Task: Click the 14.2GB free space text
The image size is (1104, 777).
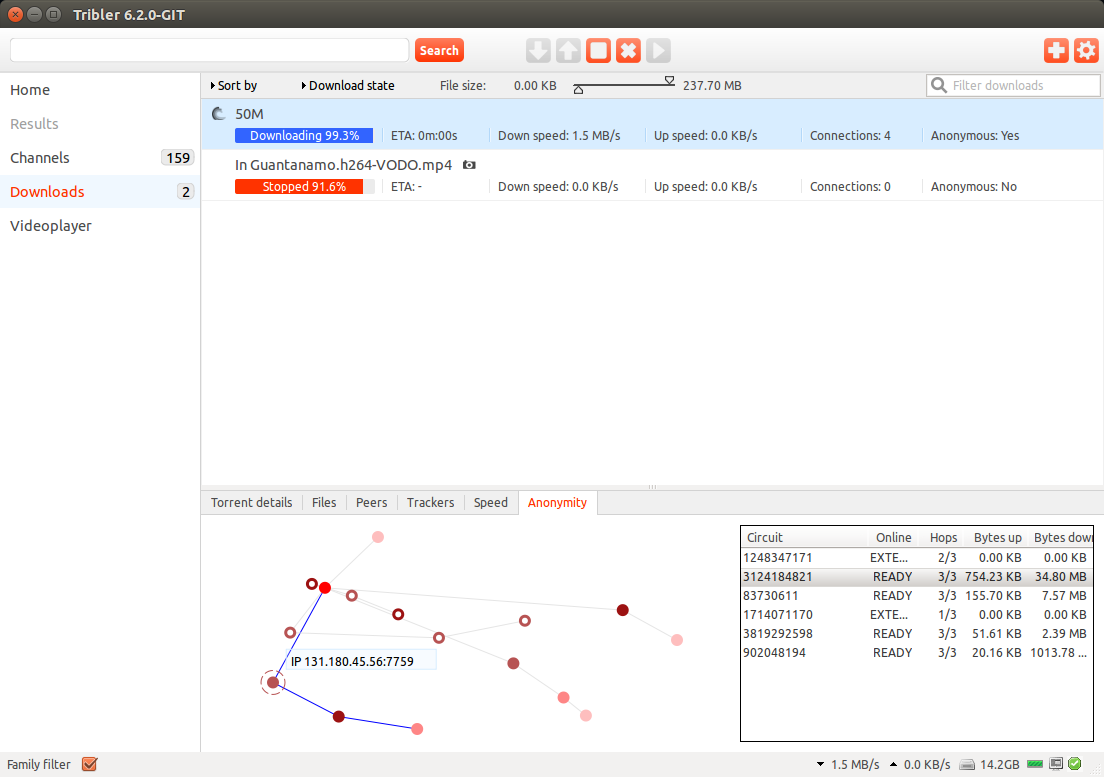Action: pyautogui.click(x=1000, y=764)
